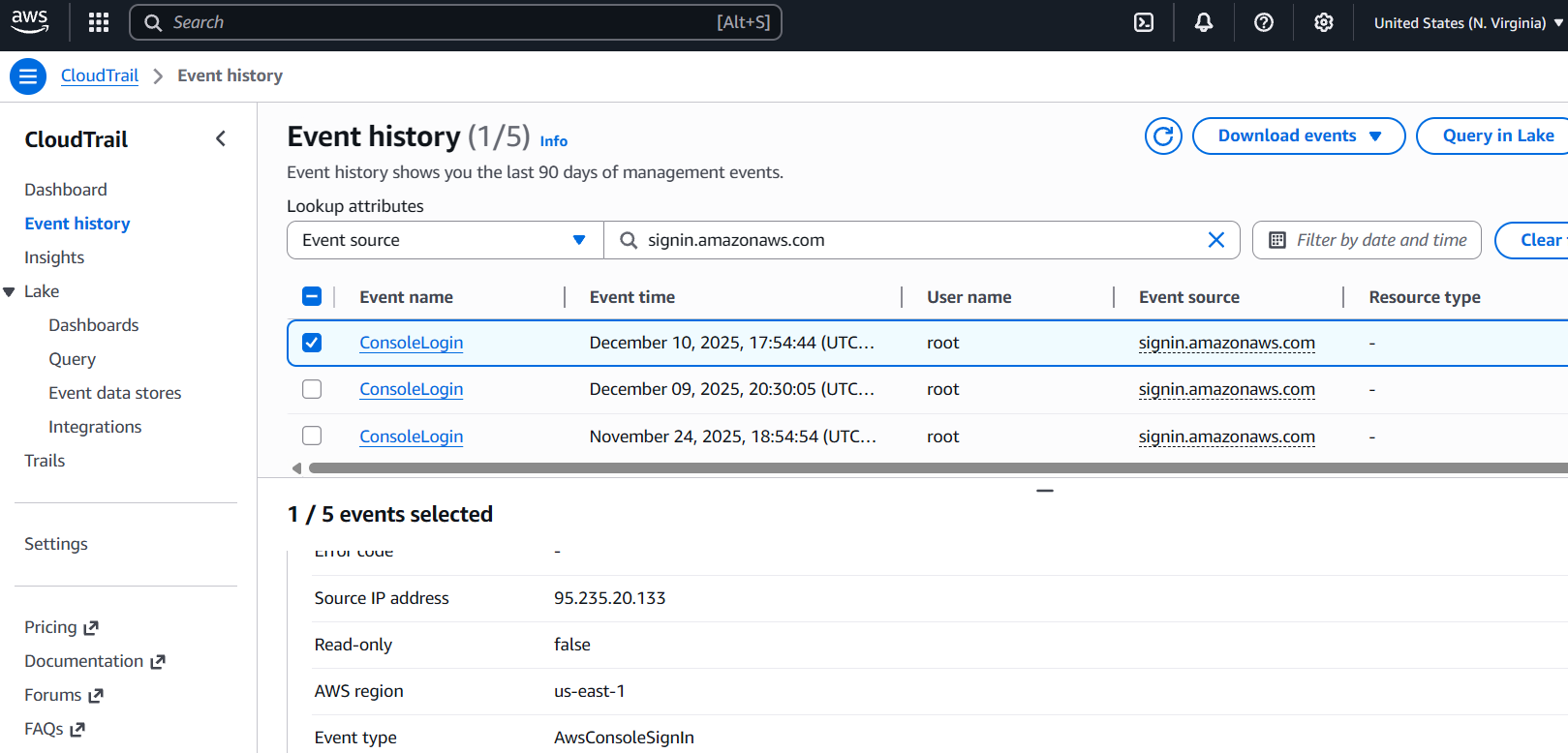Focus the AWS top search field
The height and width of the screenshot is (753, 1568).
tap(455, 22)
